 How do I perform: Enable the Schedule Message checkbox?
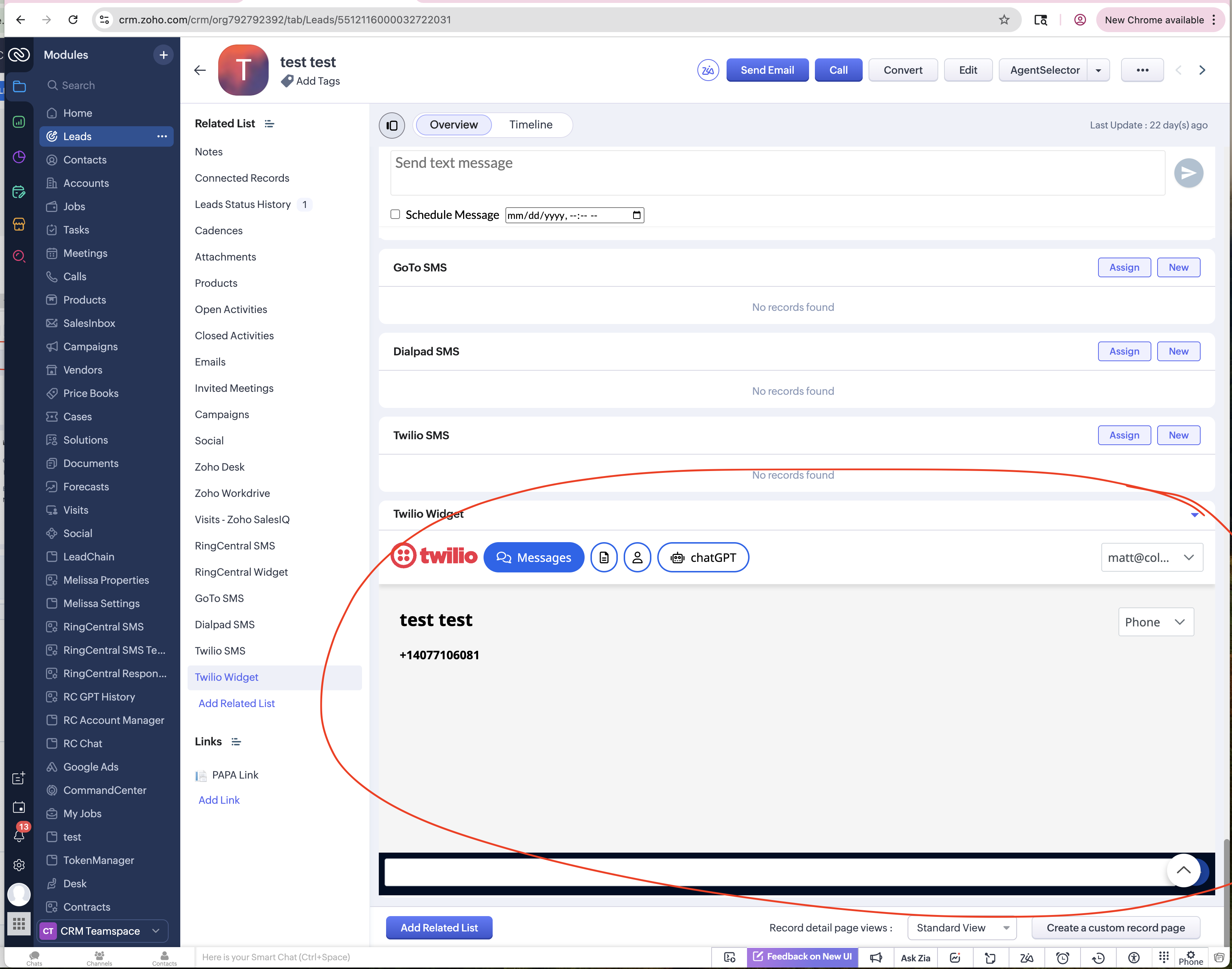[395, 215]
